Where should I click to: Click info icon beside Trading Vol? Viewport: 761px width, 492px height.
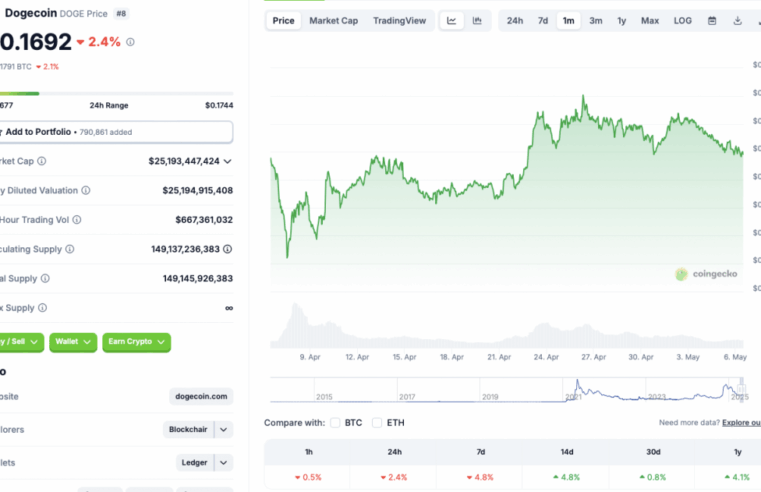pos(77,220)
